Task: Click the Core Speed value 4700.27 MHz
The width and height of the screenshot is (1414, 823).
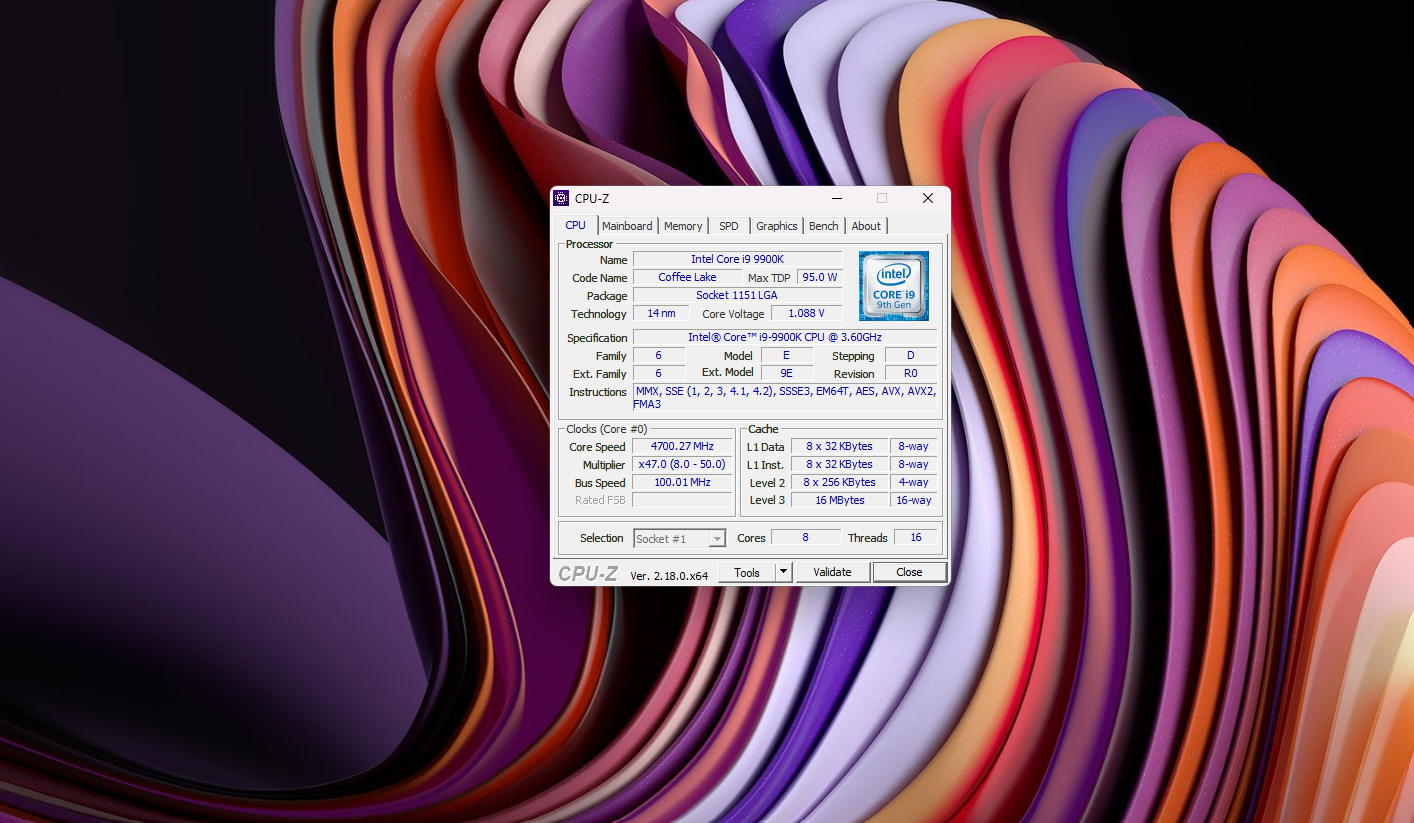Action: pyautogui.click(x=683, y=446)
